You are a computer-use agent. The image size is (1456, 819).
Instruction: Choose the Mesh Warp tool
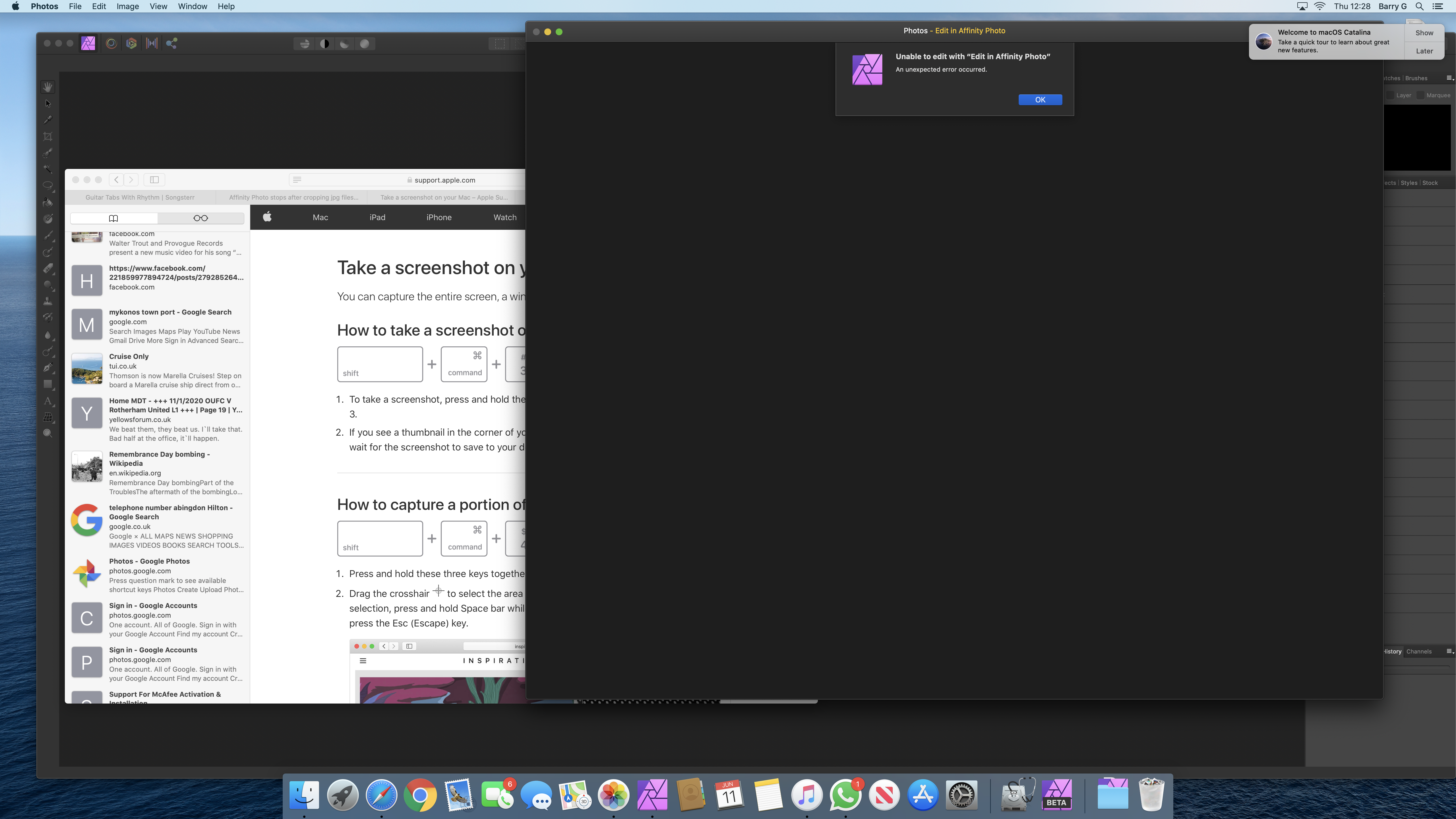click(48, 417)
